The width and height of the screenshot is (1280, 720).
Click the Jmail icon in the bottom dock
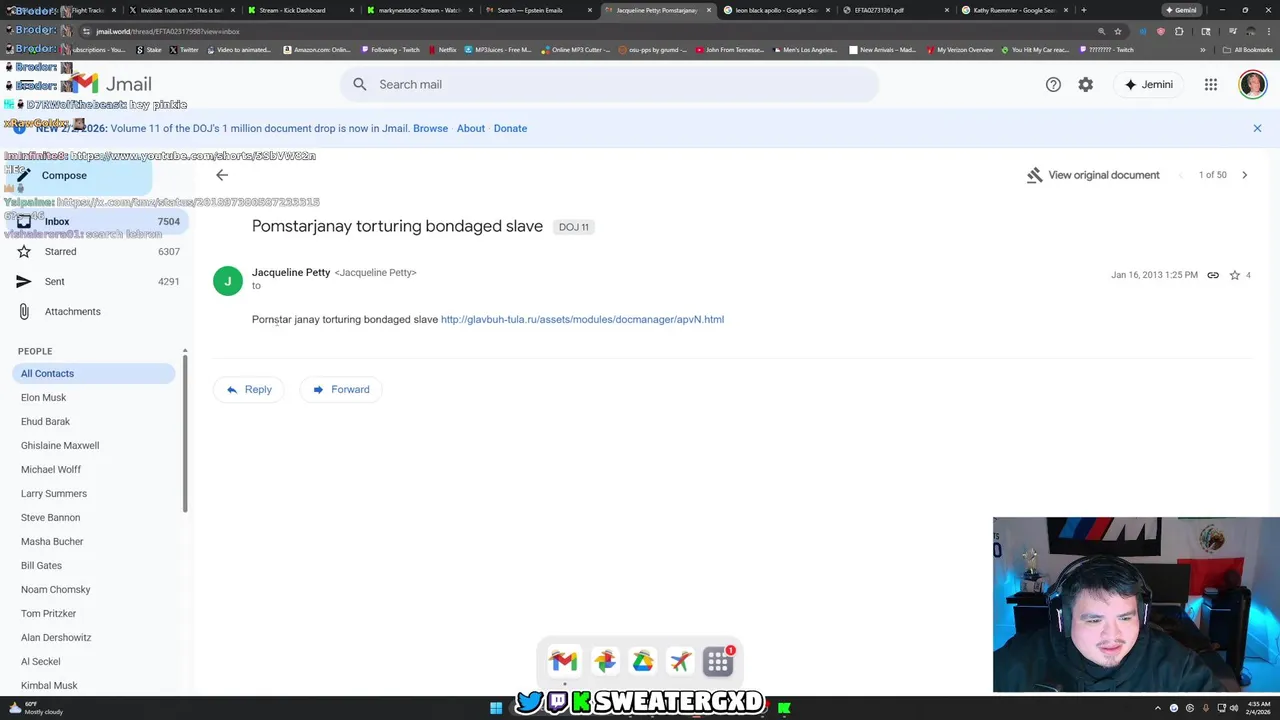point(564,661)
